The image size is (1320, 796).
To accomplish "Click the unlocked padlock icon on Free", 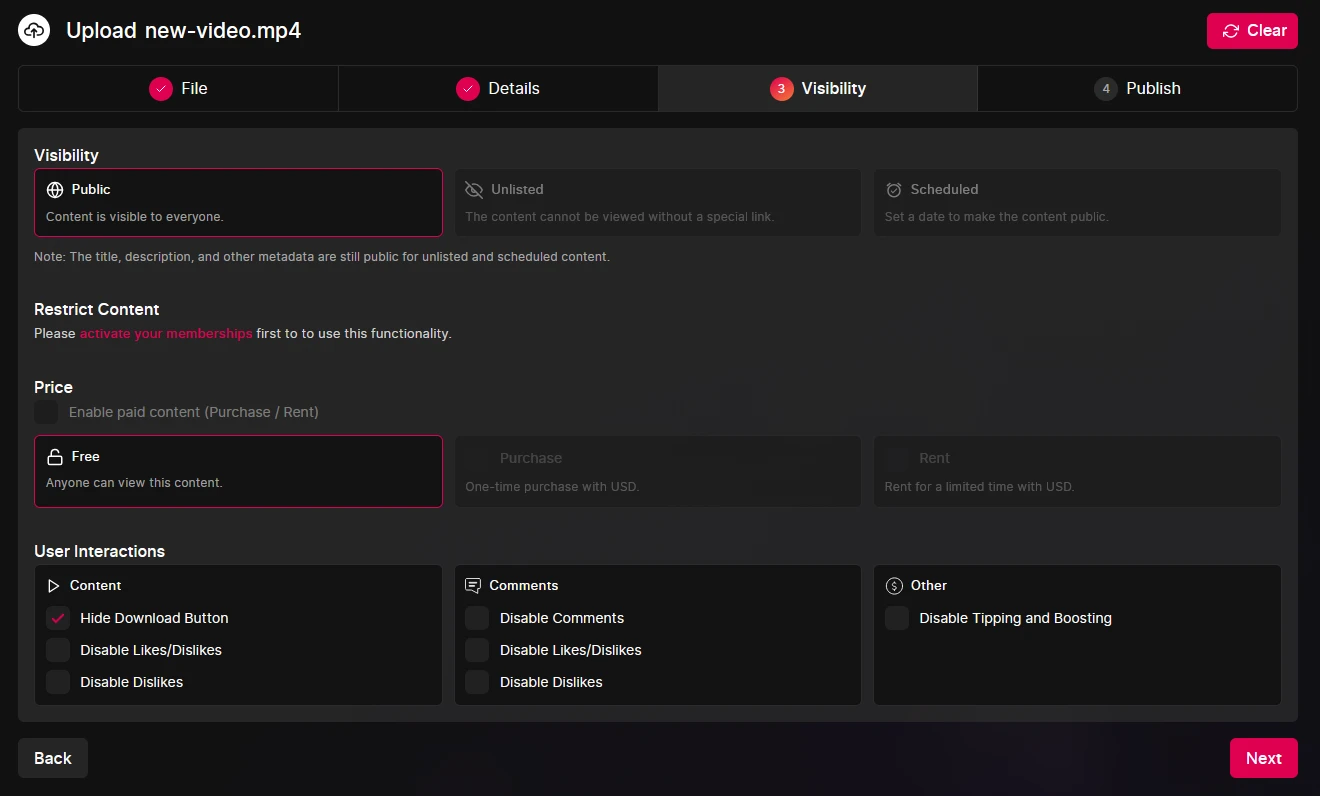I will [x=55, y=457].
